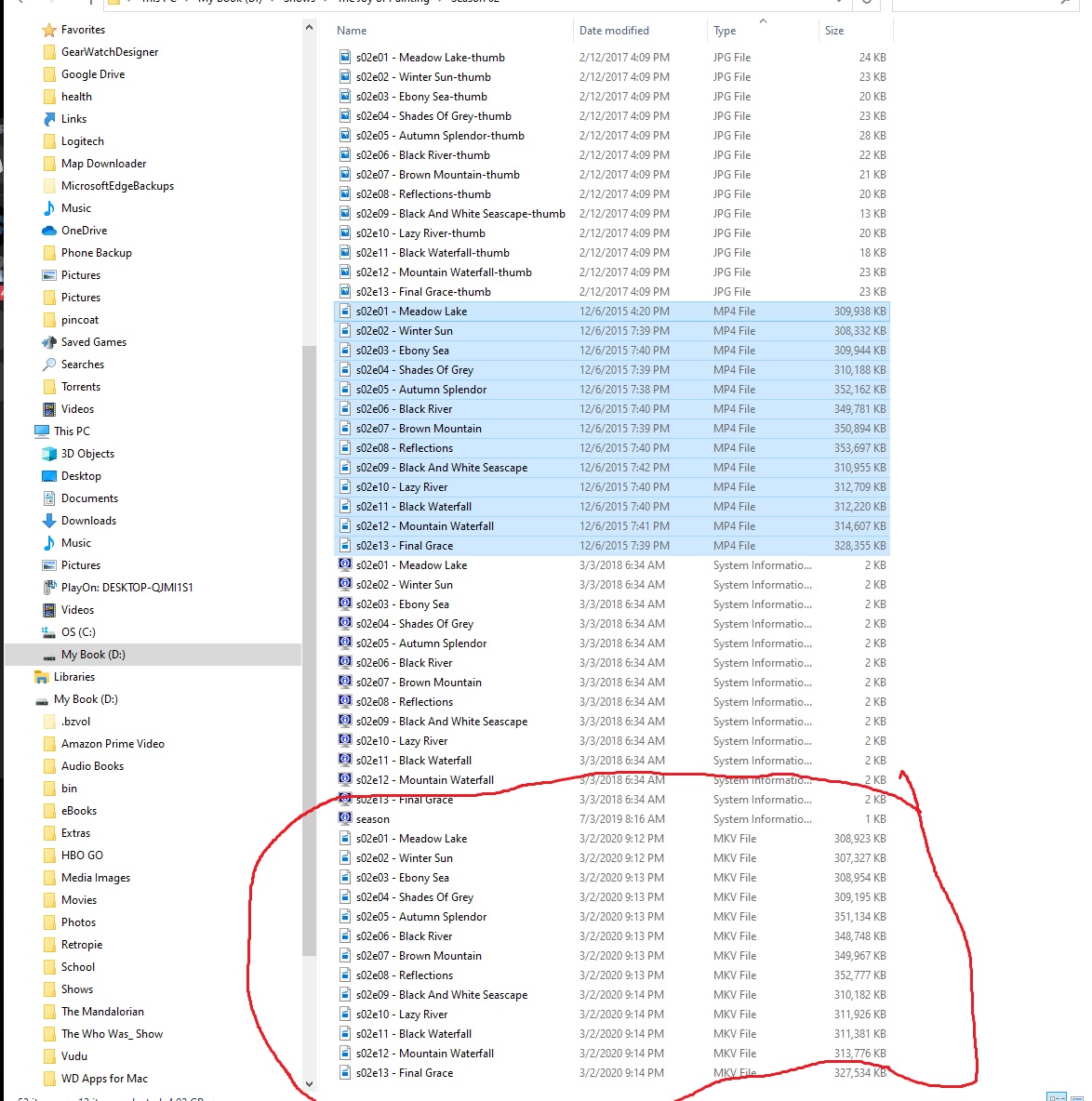Click the Downloads arrow icon
The image size is (1092, 1101).
48,521
